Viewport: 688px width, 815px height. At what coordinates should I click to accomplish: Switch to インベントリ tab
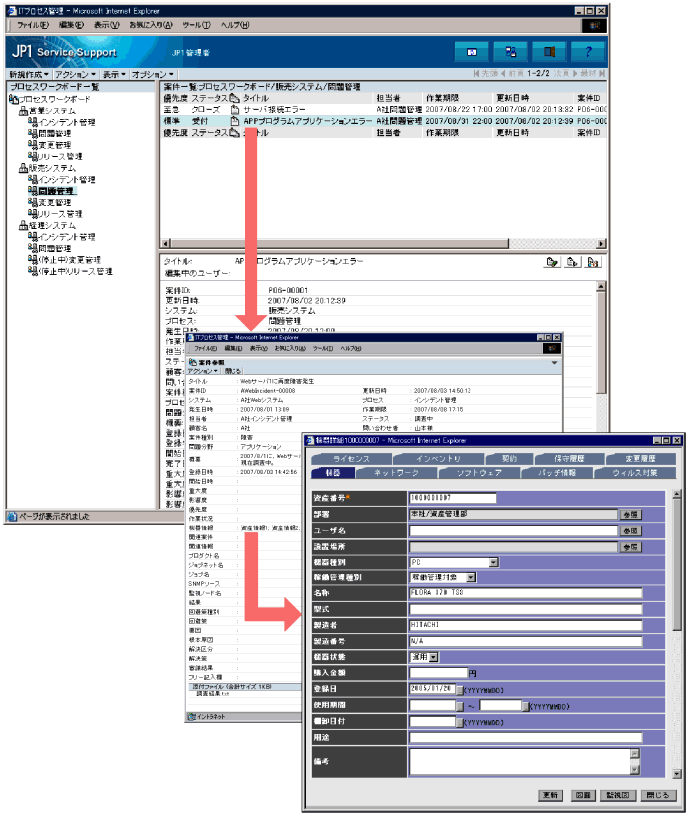pyautogui.click(x=439, y=458)
